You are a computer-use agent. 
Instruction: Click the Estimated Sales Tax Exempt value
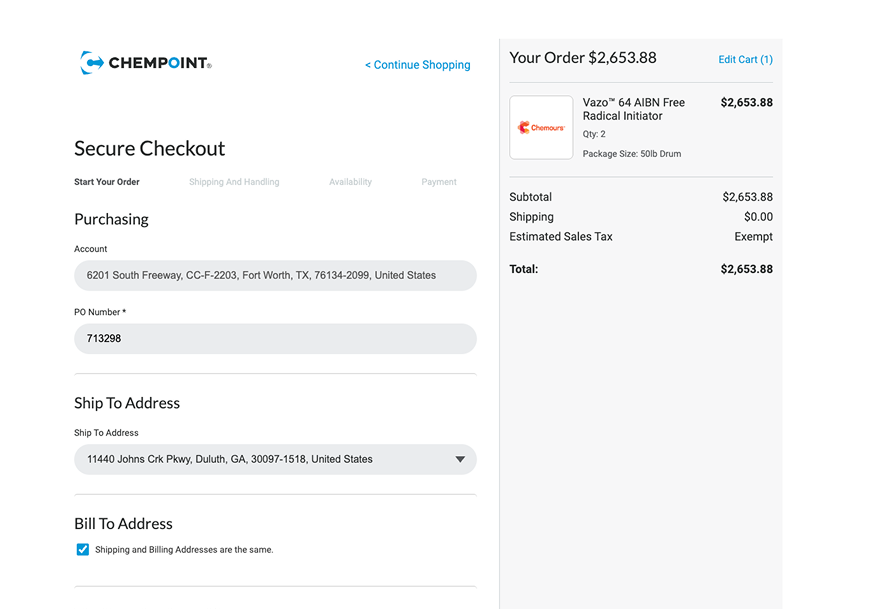coord(753,237)
